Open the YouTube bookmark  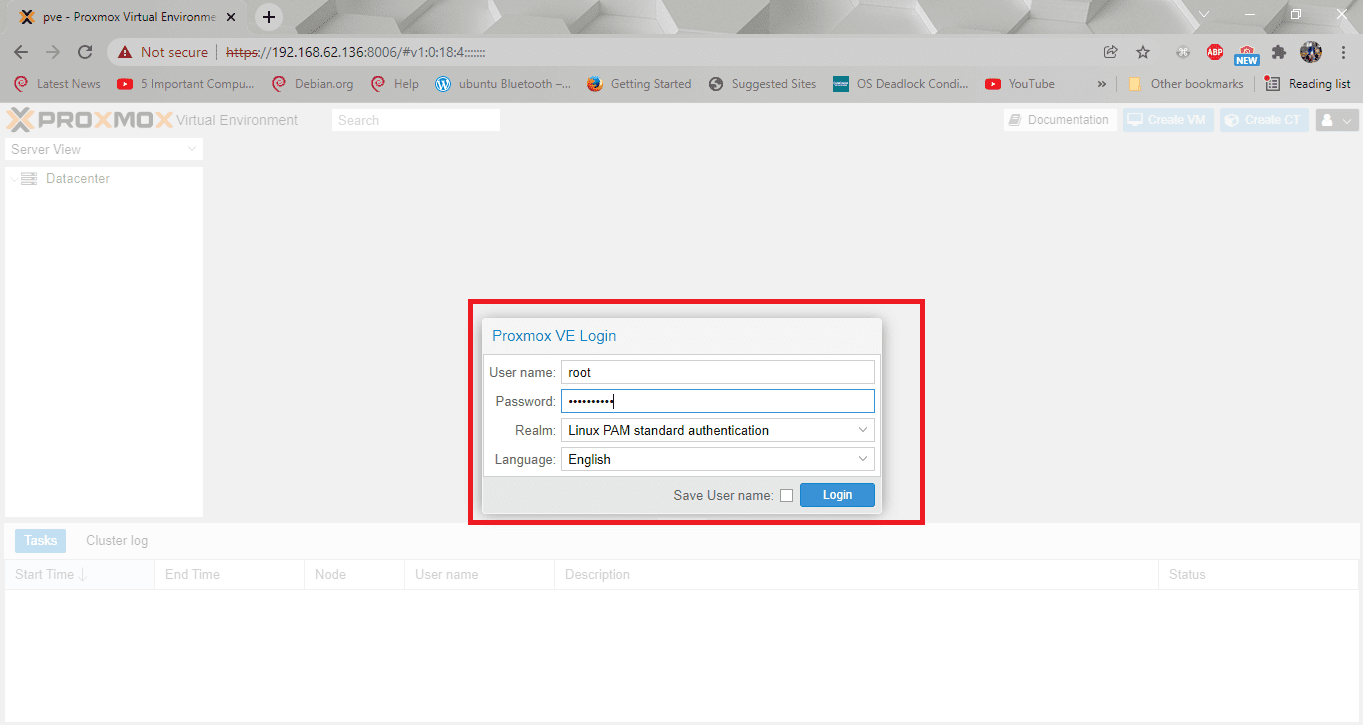click(1020, 84)
